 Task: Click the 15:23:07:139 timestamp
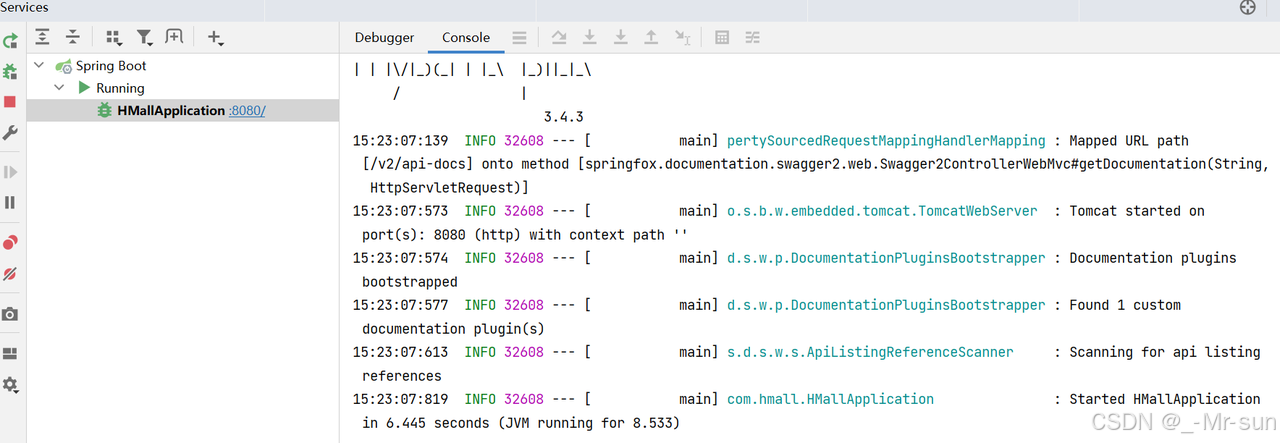point(401,141)
